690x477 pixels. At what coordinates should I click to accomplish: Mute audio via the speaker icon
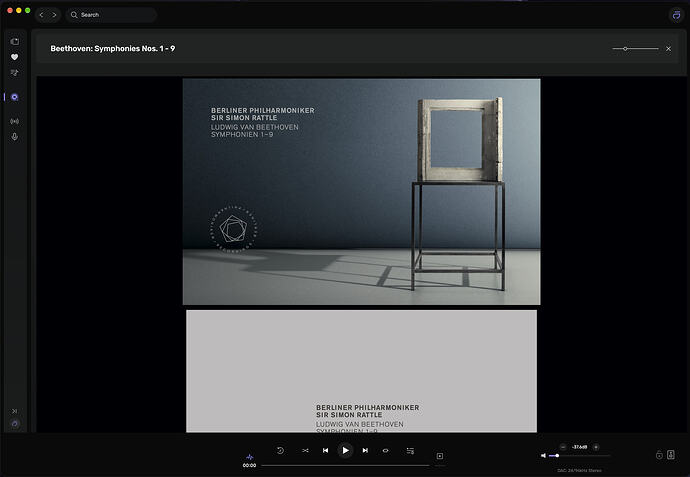(543, 455)
